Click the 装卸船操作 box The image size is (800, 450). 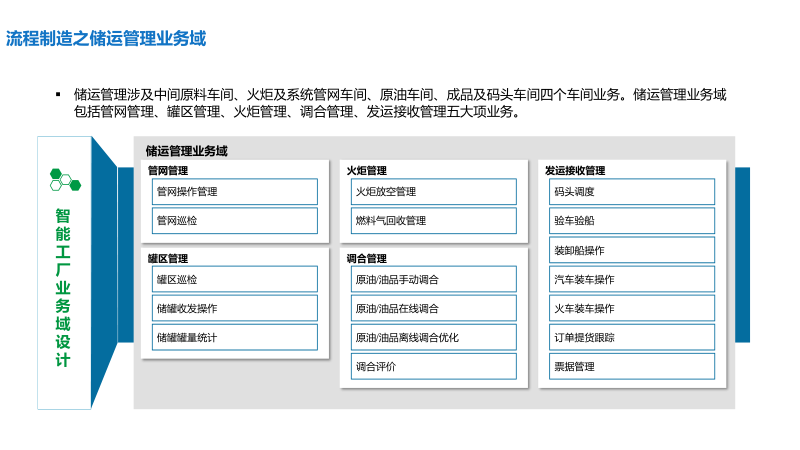coord(632,250)
